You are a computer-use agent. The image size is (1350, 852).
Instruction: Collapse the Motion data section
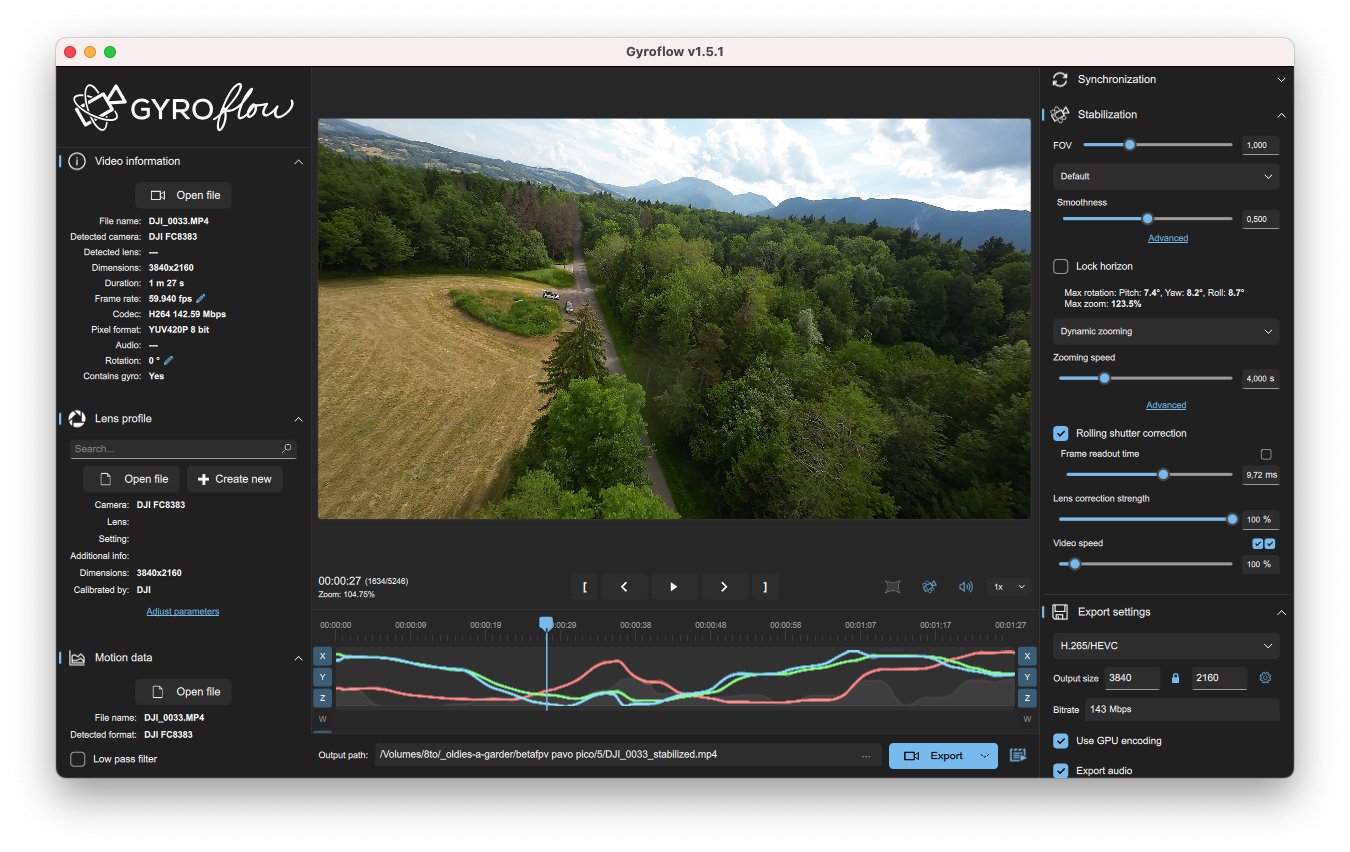(x=298, y=658)
